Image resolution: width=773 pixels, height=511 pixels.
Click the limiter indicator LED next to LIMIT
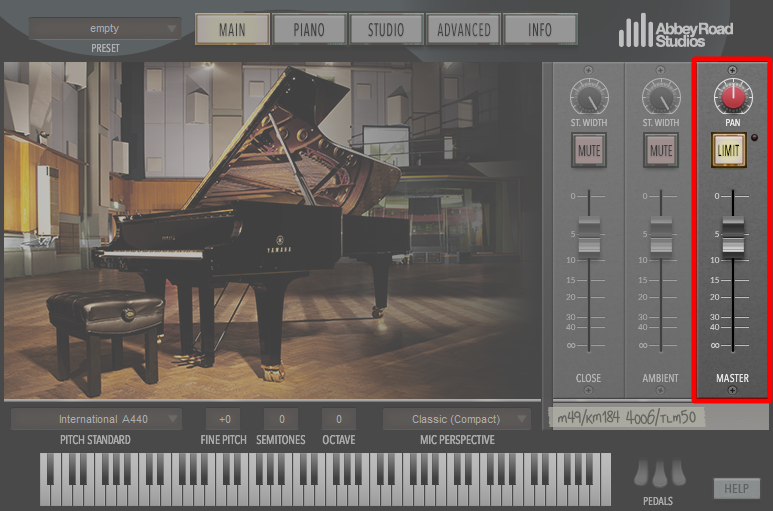(754, 137)
